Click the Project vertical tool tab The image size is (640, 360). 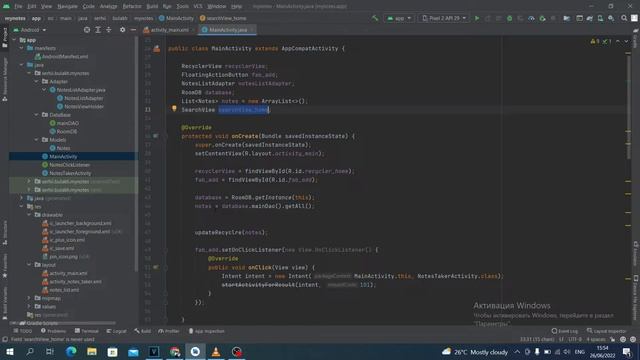click(x=4, y=38)
